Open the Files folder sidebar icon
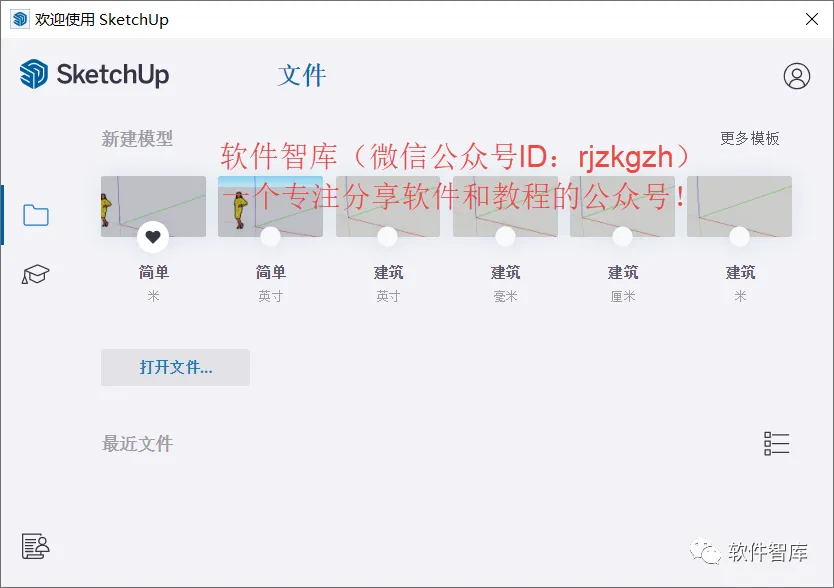 pyautogui.click(x=36, y=215)
